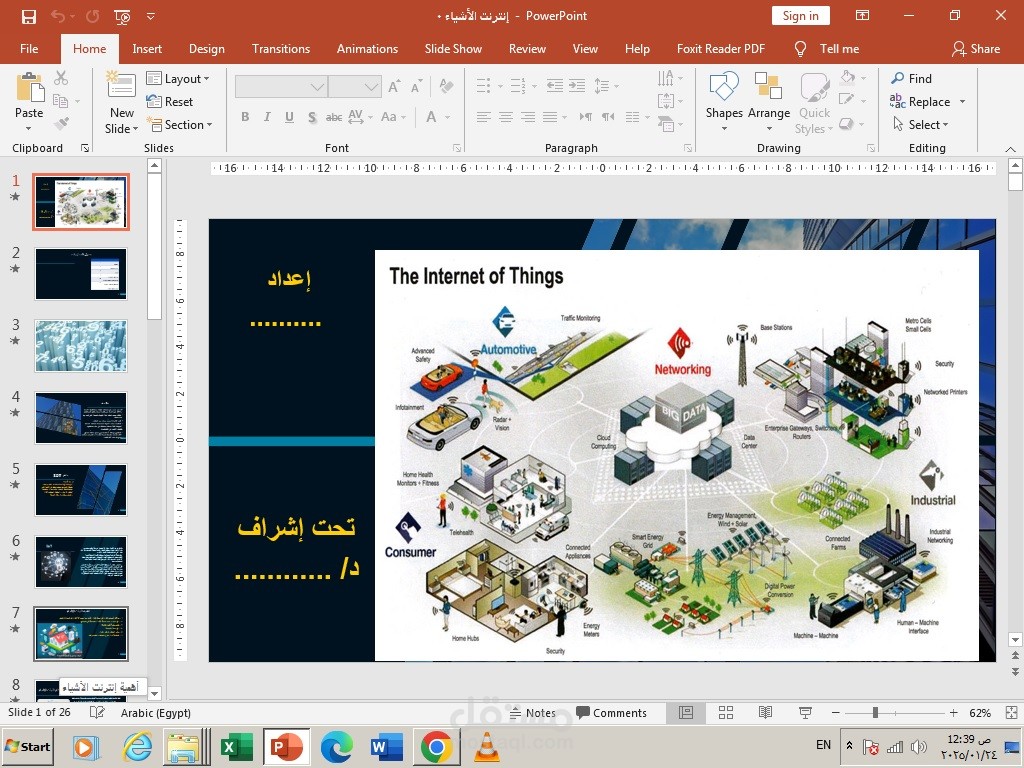Adjust the zoom slider handle
Image resolution: width=1024 pixels, height=768 pixels.
point(875,712)
